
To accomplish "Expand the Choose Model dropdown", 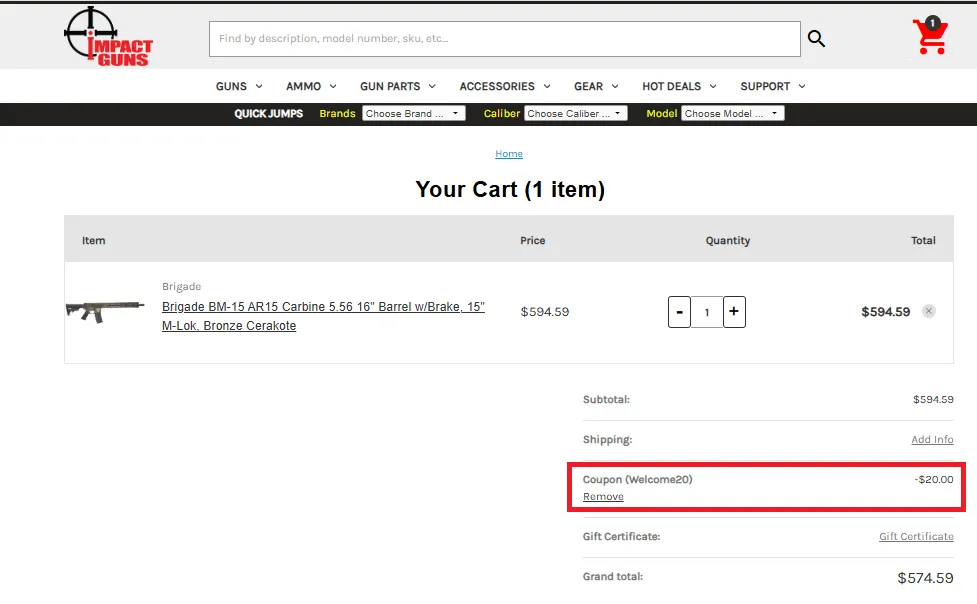I will pos(733,113).
